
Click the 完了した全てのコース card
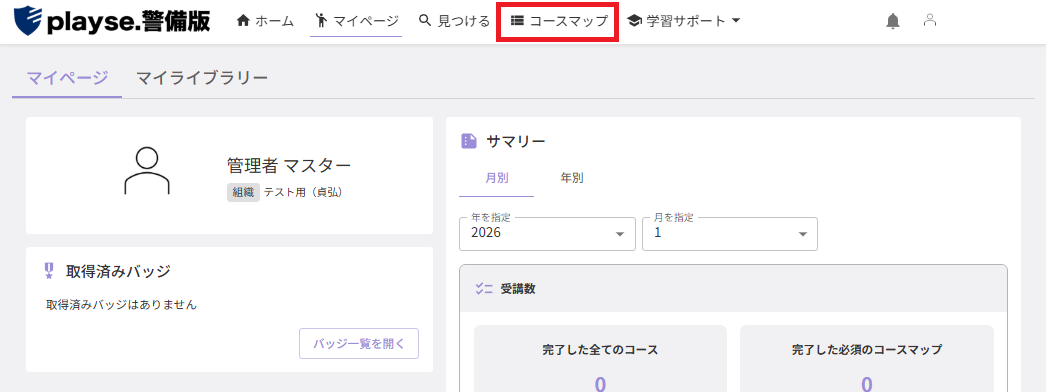[600, 359]
